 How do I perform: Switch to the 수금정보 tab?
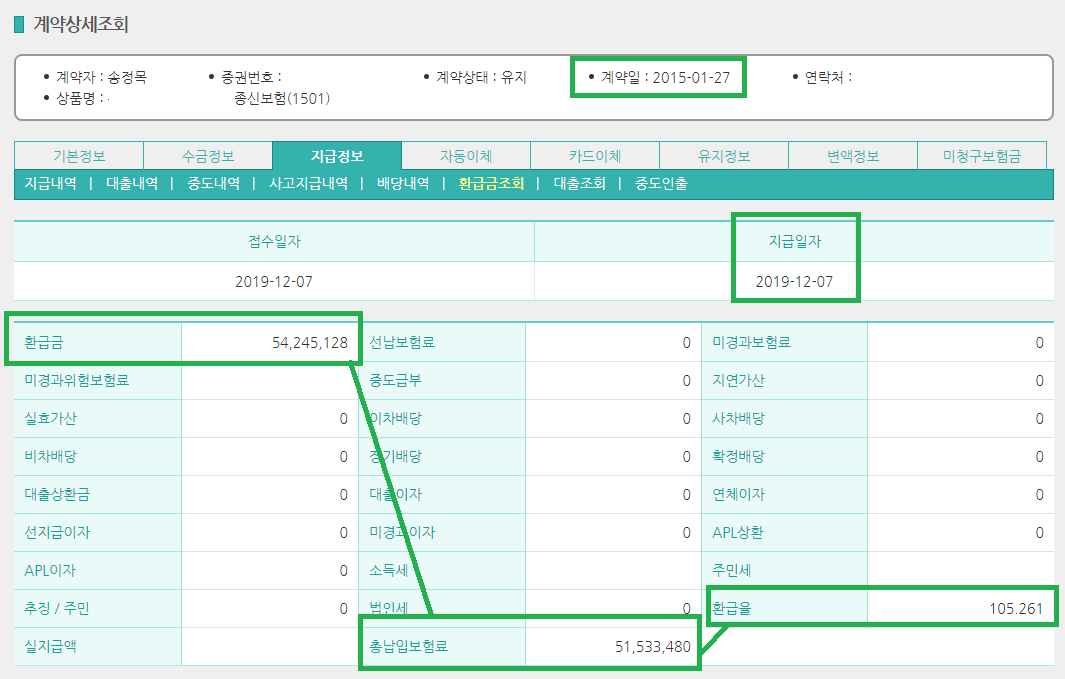[208, 156]
